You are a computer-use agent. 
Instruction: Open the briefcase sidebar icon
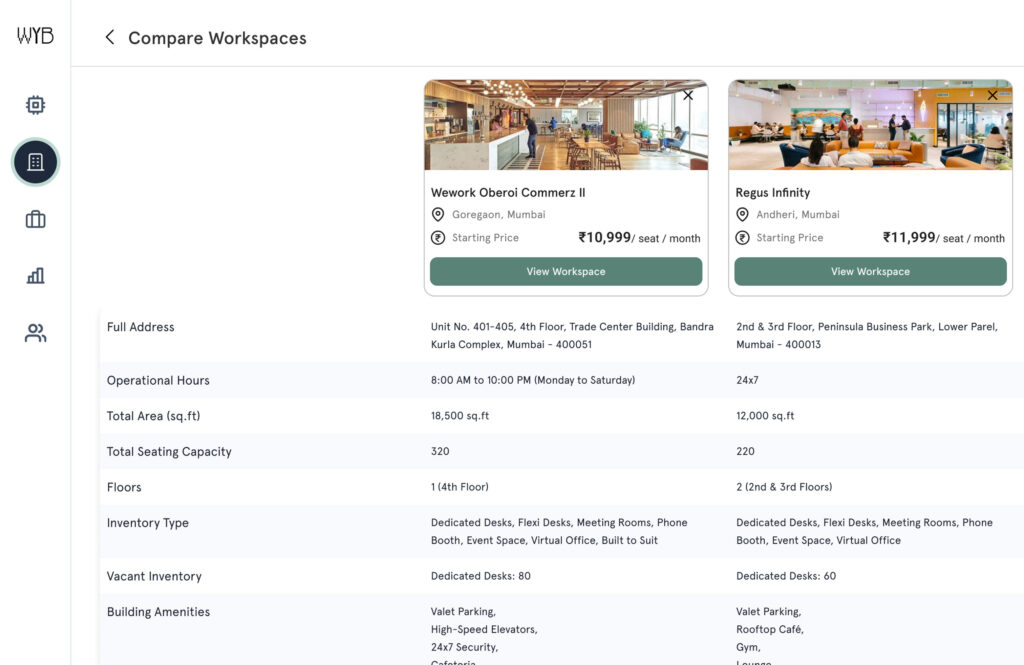click(35, 219)
